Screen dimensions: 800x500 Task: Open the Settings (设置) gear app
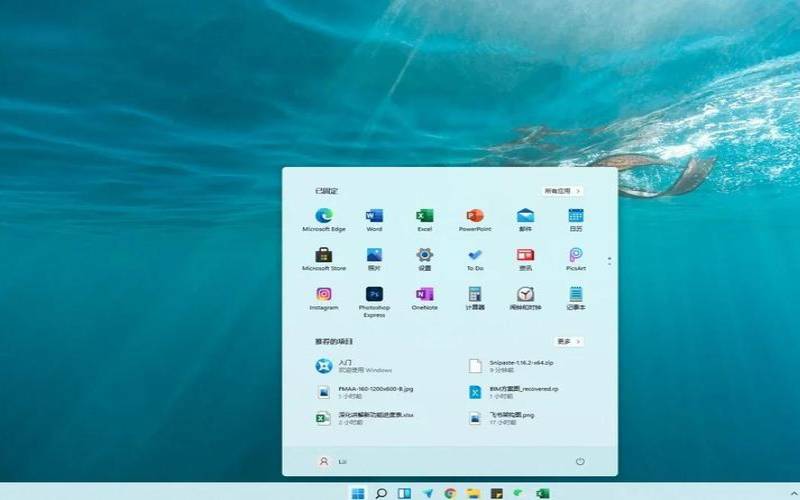coord(424,259)
